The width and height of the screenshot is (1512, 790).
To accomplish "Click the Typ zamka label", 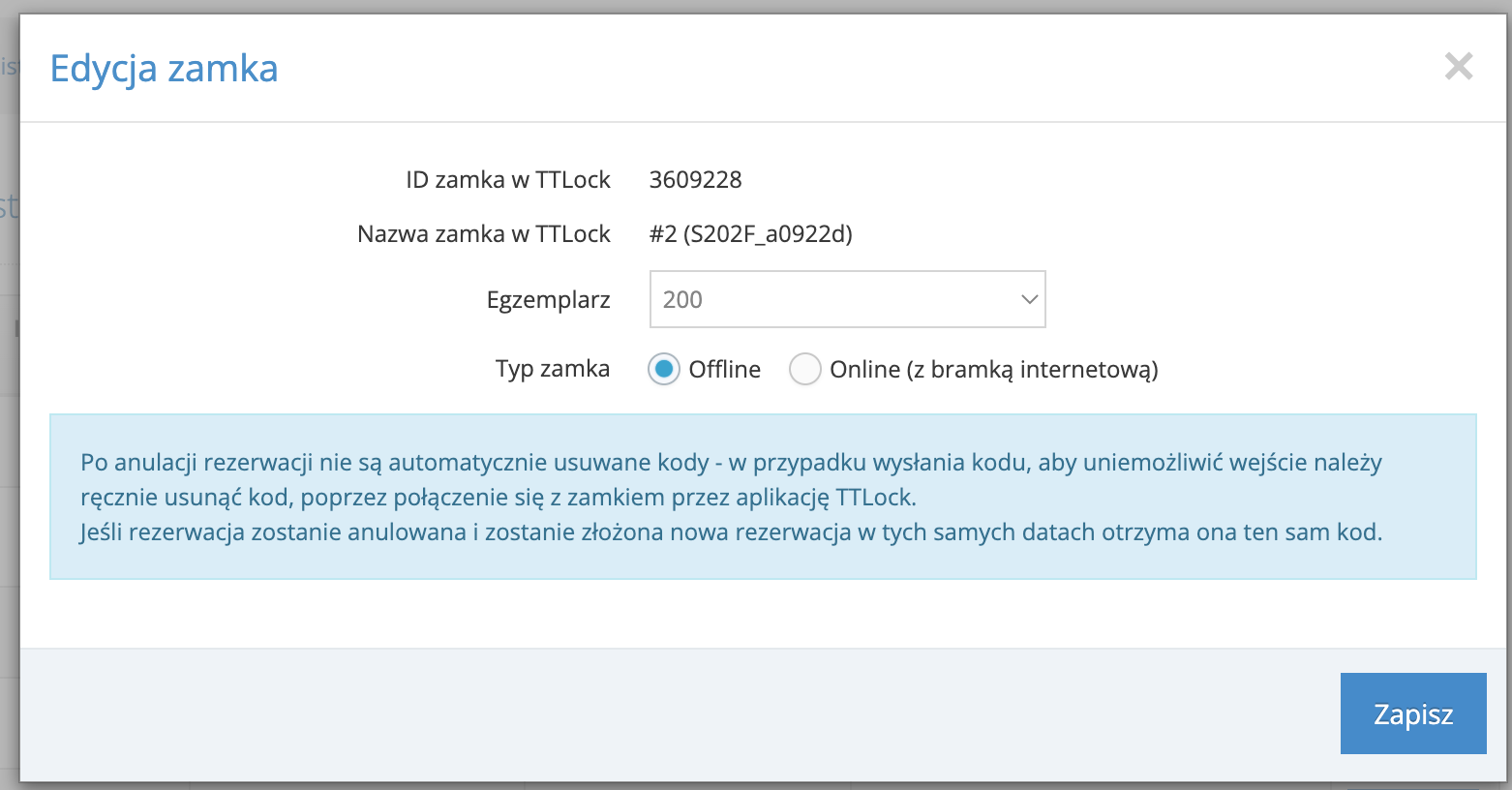I will (552, 369).
